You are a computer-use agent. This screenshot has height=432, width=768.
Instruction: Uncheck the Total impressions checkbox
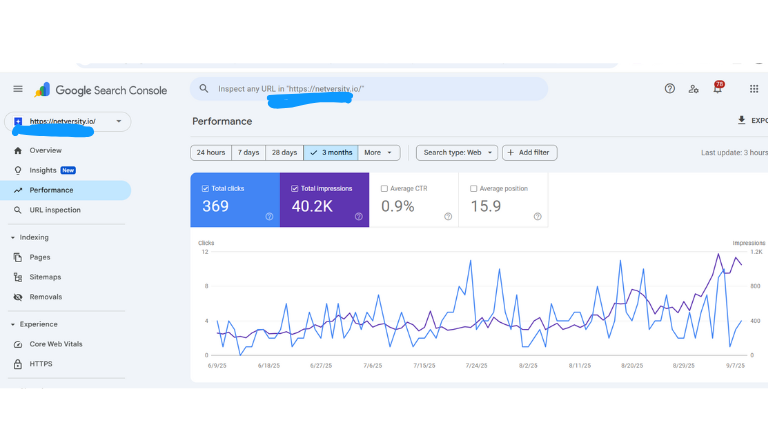(x=294, y=189)
